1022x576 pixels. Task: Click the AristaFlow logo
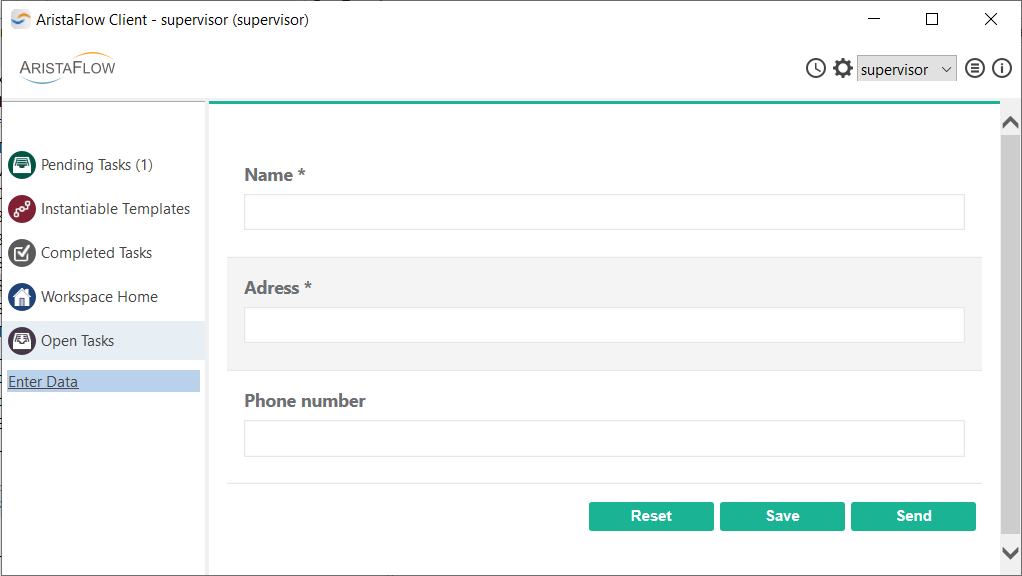[67, 68]
